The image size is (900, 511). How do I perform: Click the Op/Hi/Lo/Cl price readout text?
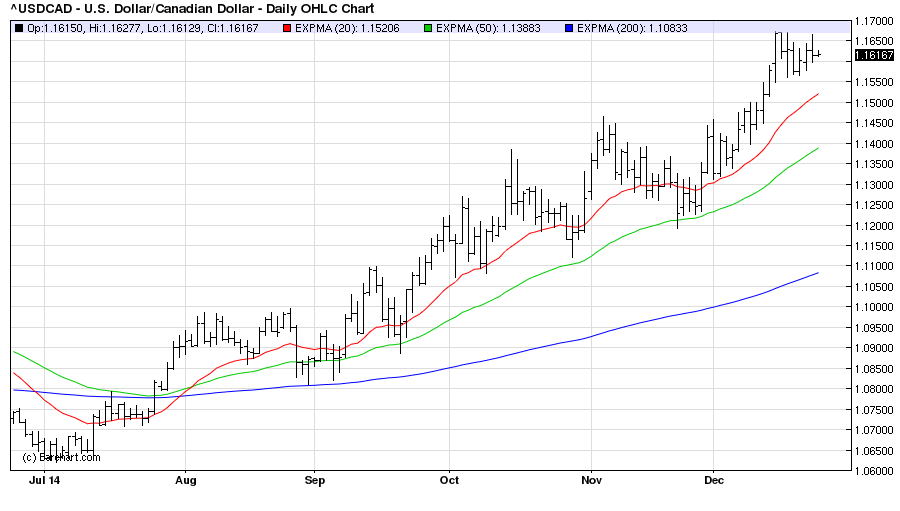[x=143, y=28]
